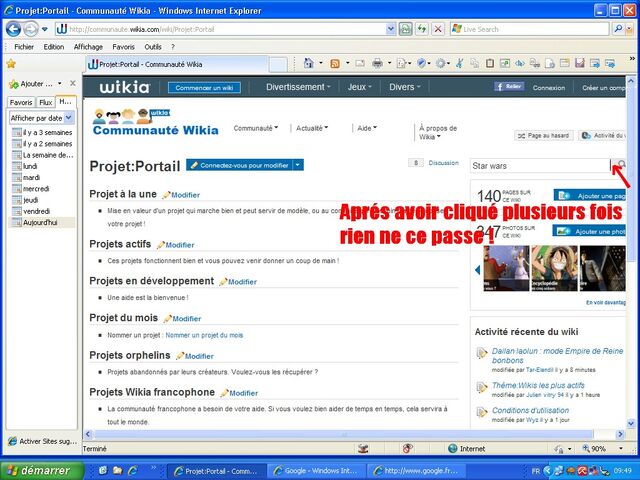Click the Paste clipboard icon
The image size is (640, 480).
(490, 63)
